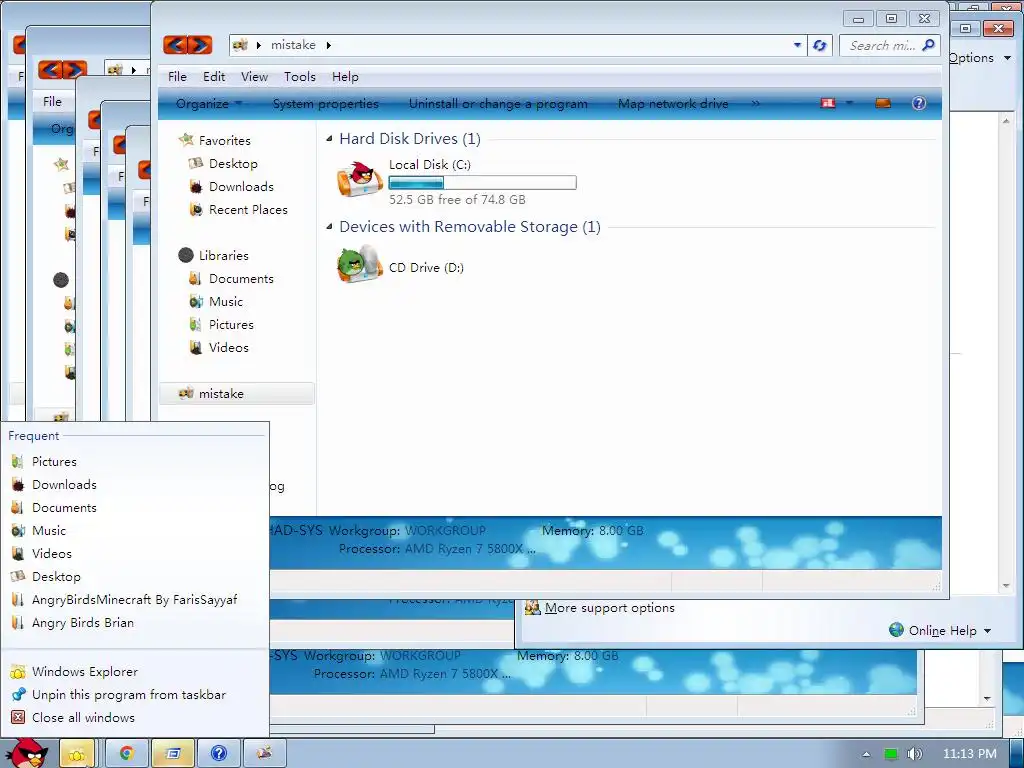Click Windows Explorer taskbar icon

78,754
